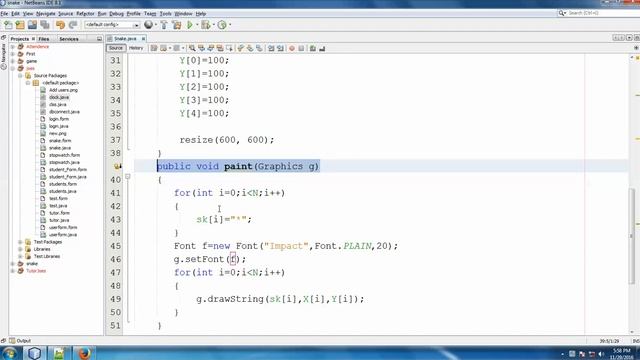The width and height of the screenshot is (640, 360).
Task: Select snake.java in project tree
Action: pos(60,148)
